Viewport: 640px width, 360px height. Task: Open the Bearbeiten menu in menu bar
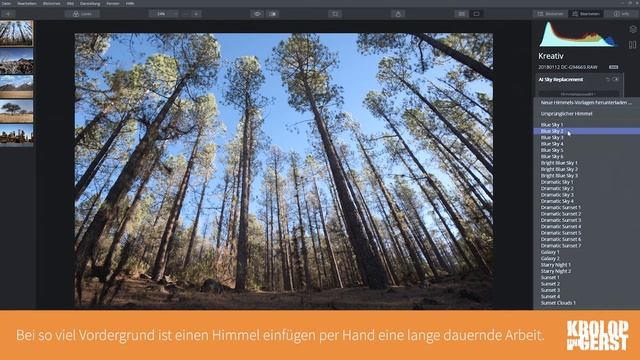tap(27, 3)
